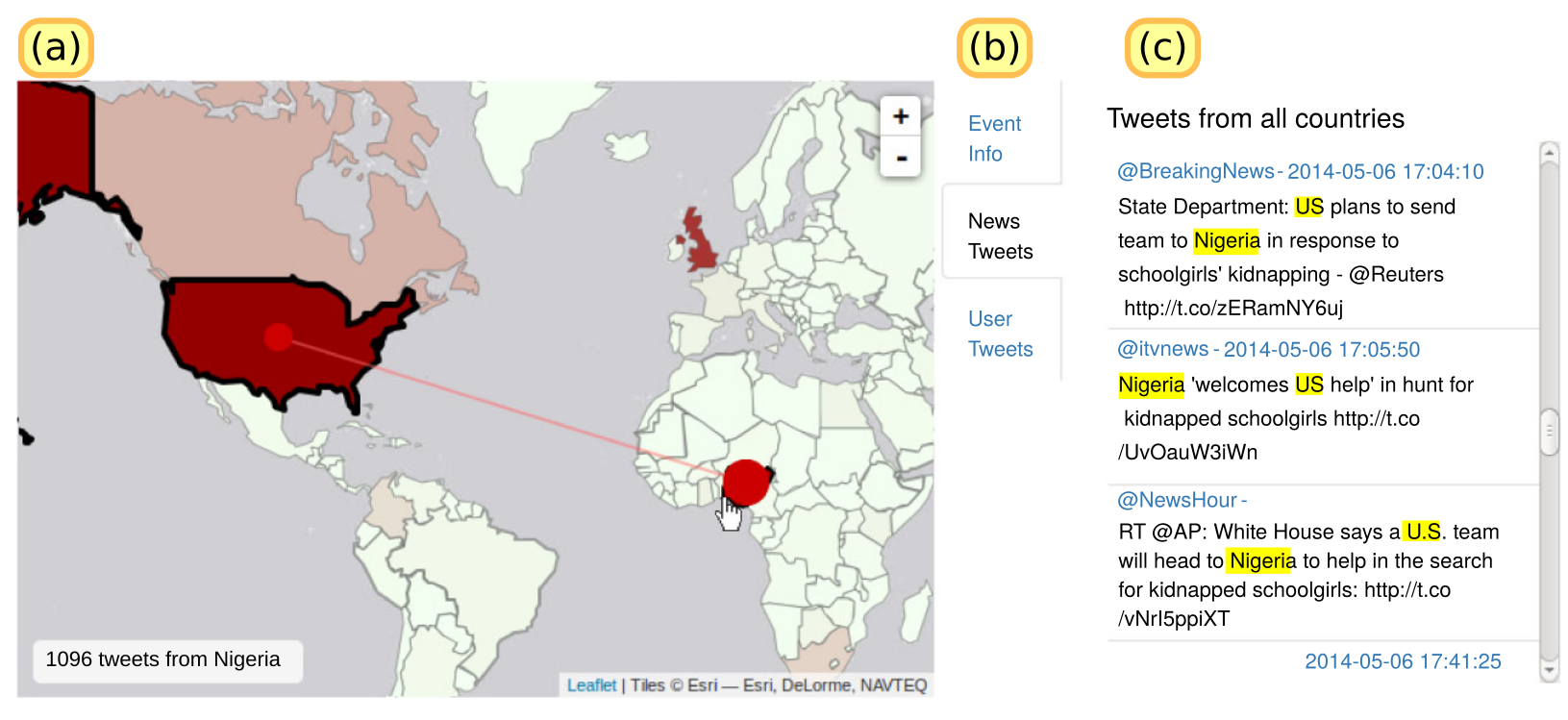Click the red circle marker on Nigeria

pos(746,483)
